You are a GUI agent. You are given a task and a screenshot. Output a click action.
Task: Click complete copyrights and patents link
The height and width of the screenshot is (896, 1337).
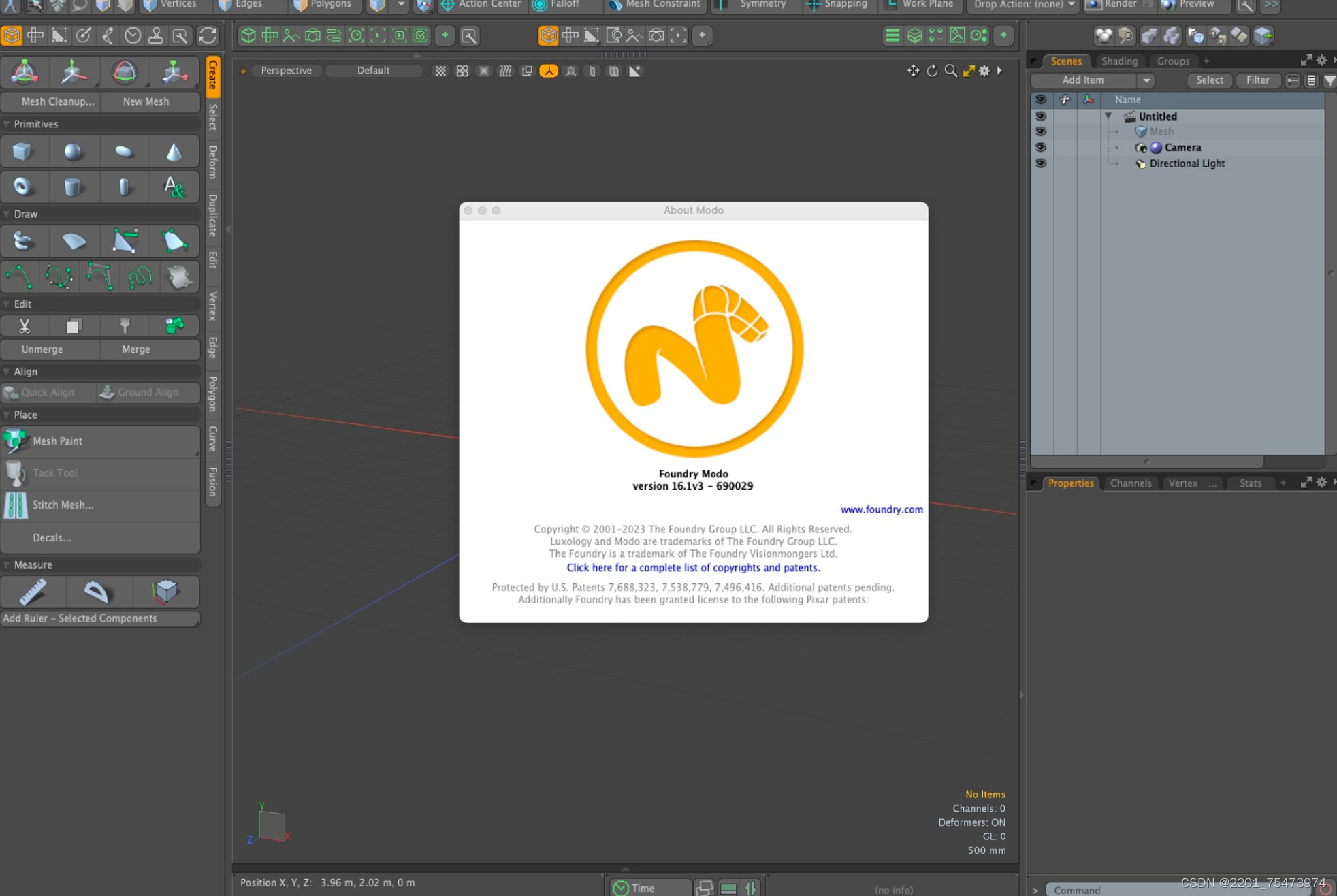pyautogui.click(x=693, y=567)
